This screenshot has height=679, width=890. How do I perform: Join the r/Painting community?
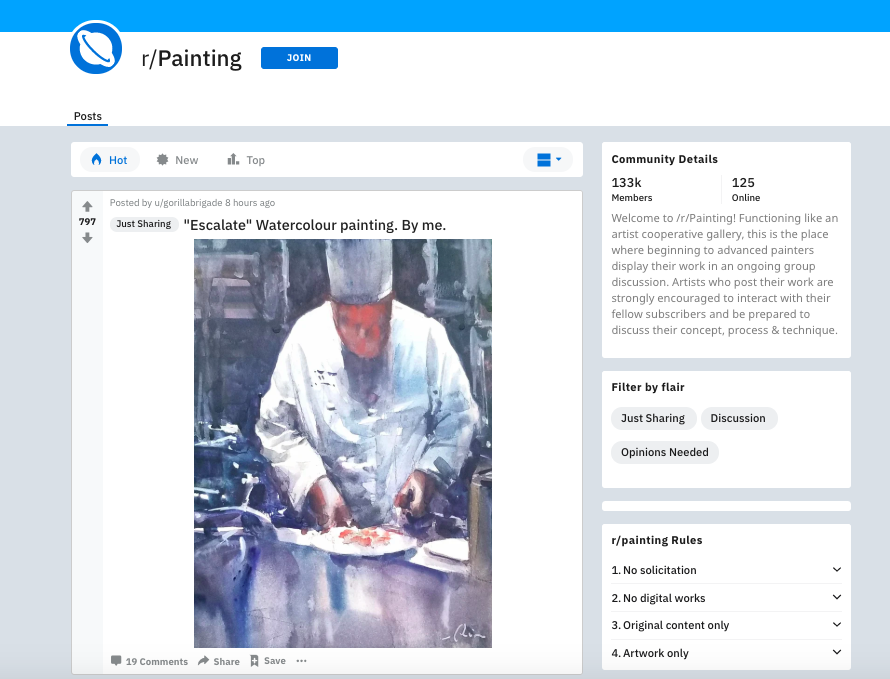(299, 58)
